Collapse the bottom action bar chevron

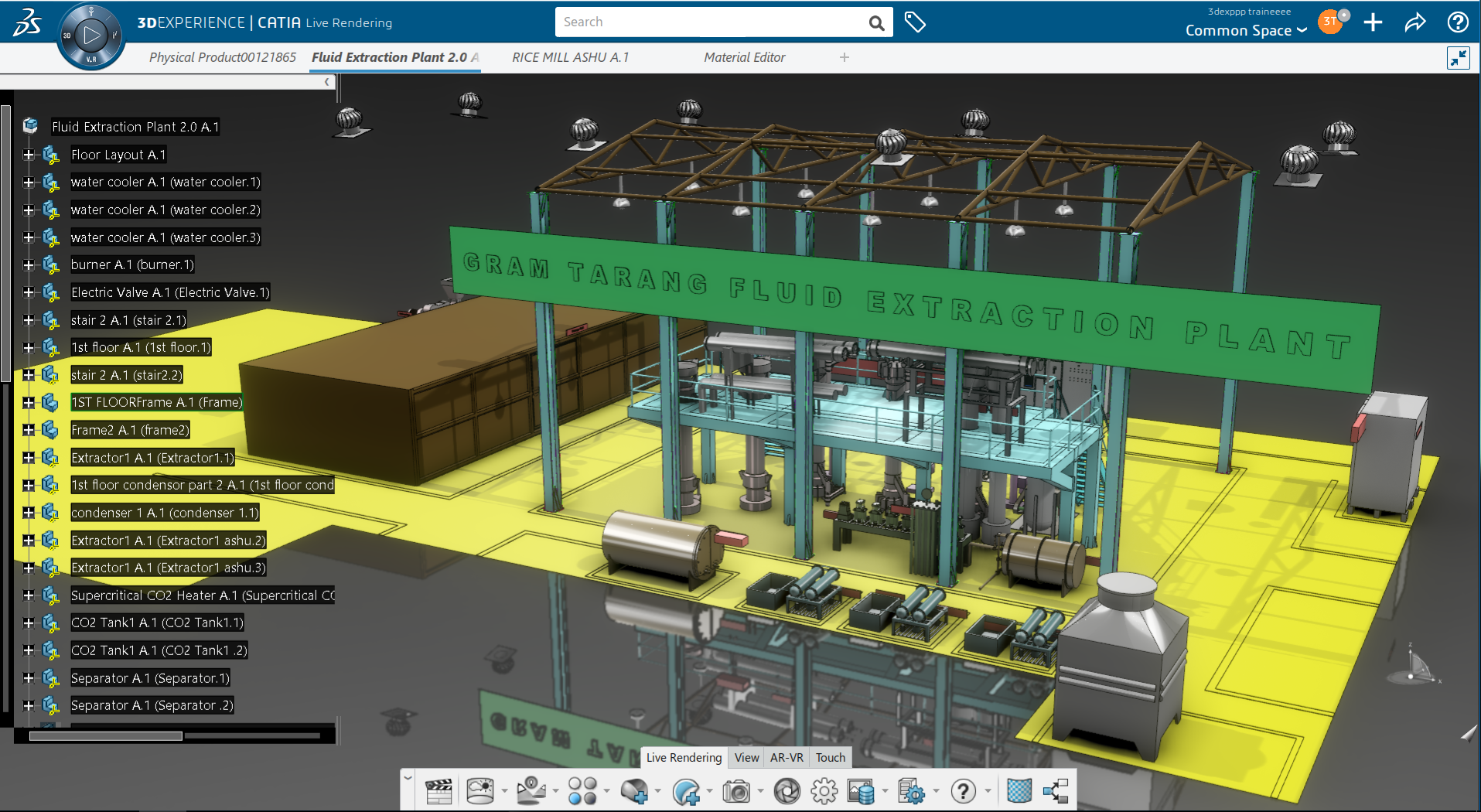click(x=408, y=779)
